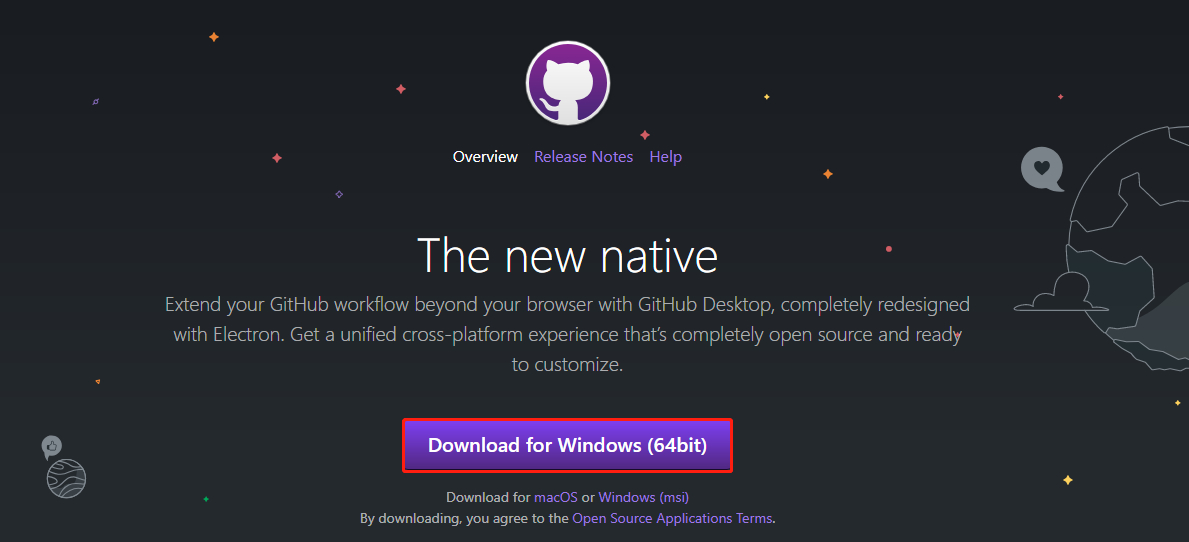This screenshot has width=1189, height=542.
Task: Click the tiny purple ringed planet icon
Action: (96, 102)
